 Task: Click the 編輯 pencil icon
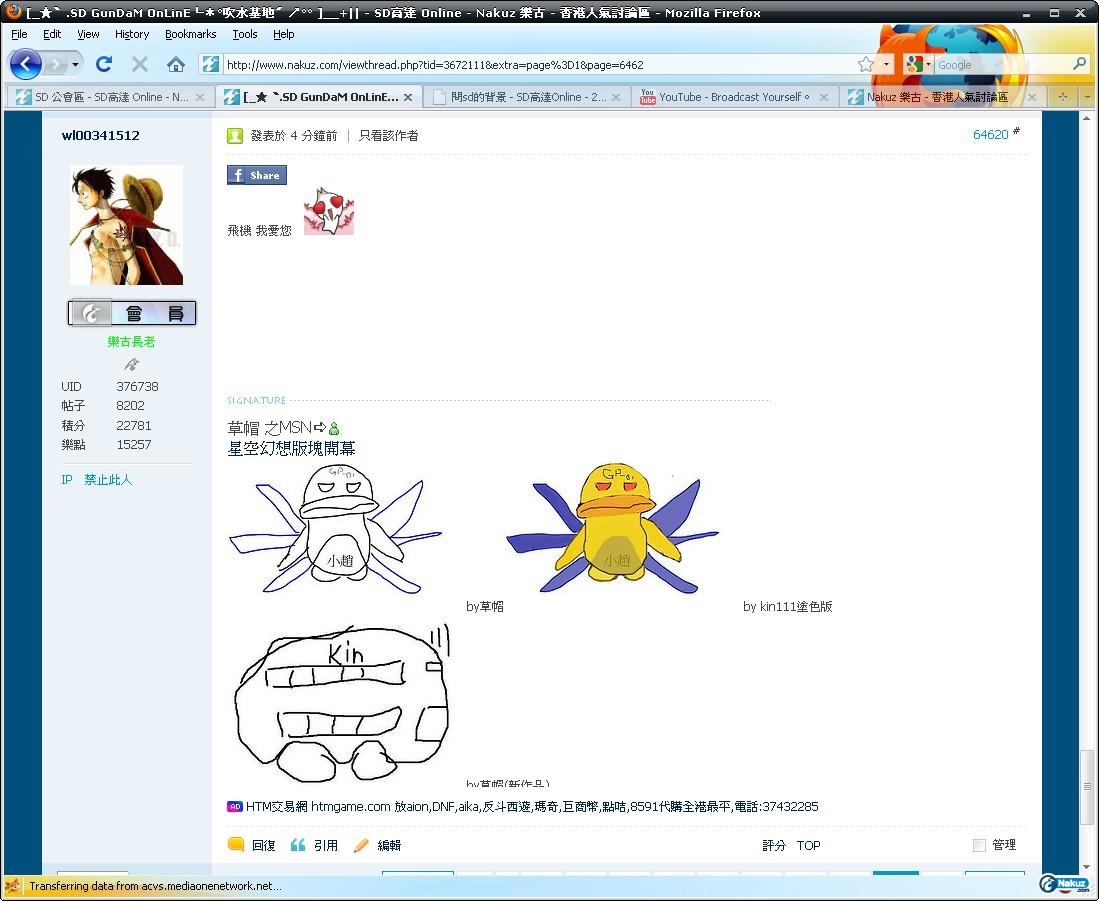(x=361, y=845)
